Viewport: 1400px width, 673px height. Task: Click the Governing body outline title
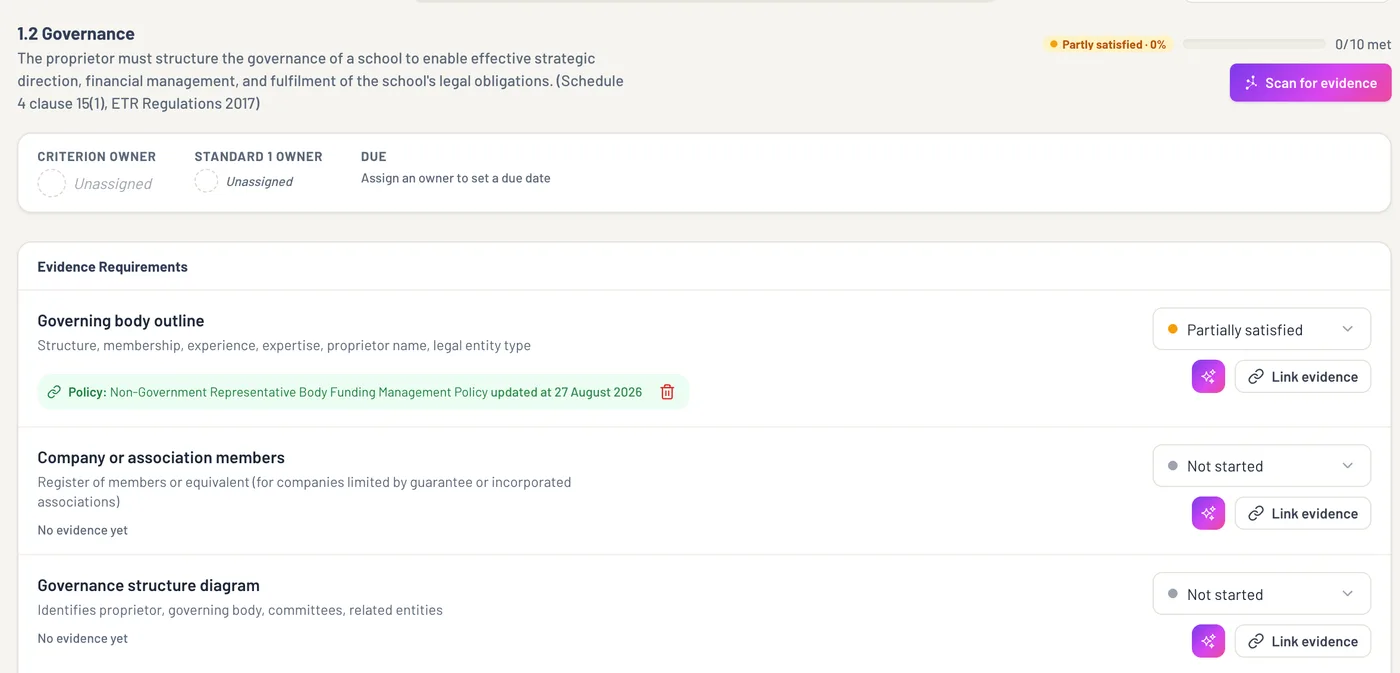coord(121,321)
